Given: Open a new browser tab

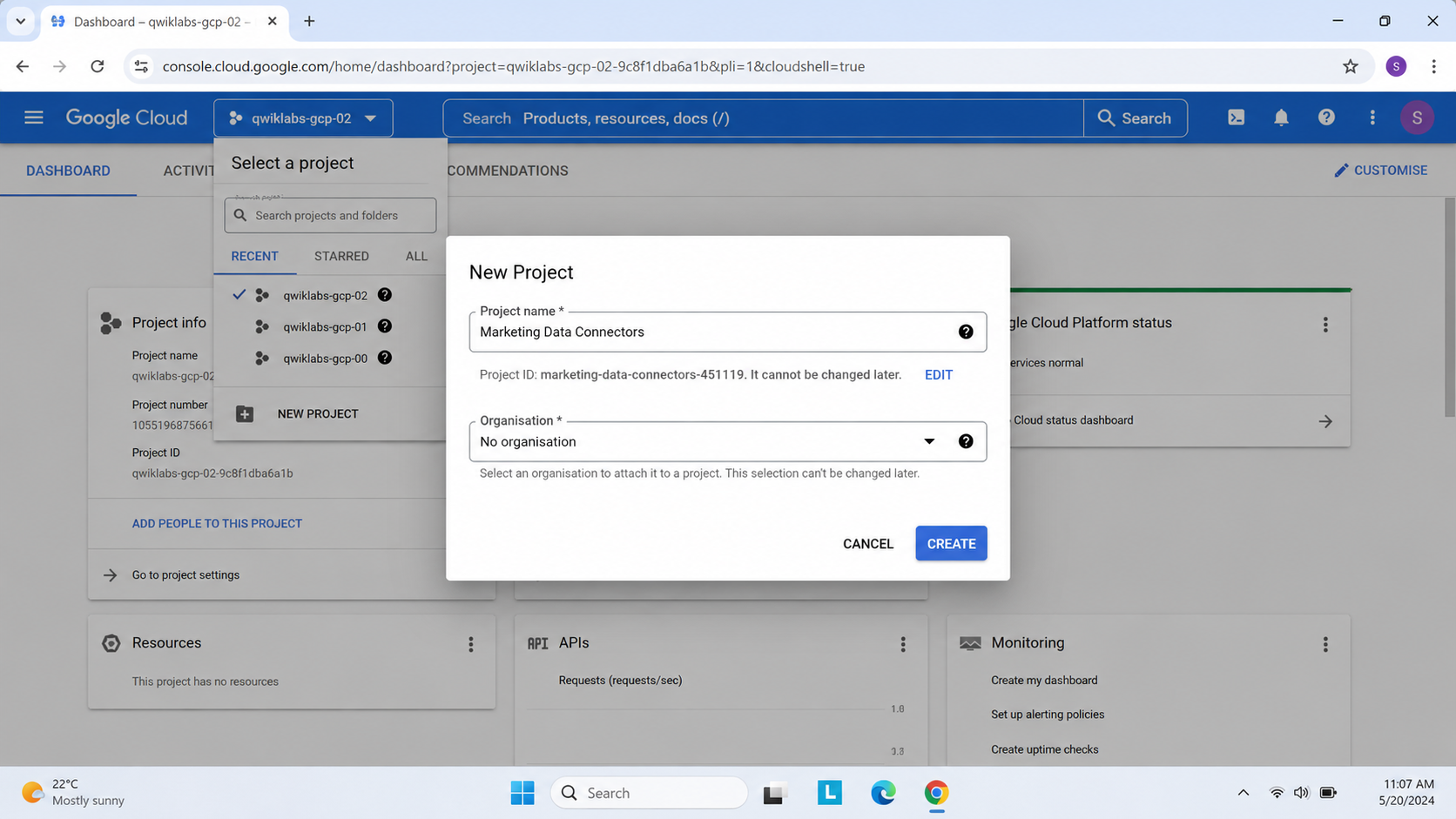Looking at the screenshot, I should click(x=309, y=21).
